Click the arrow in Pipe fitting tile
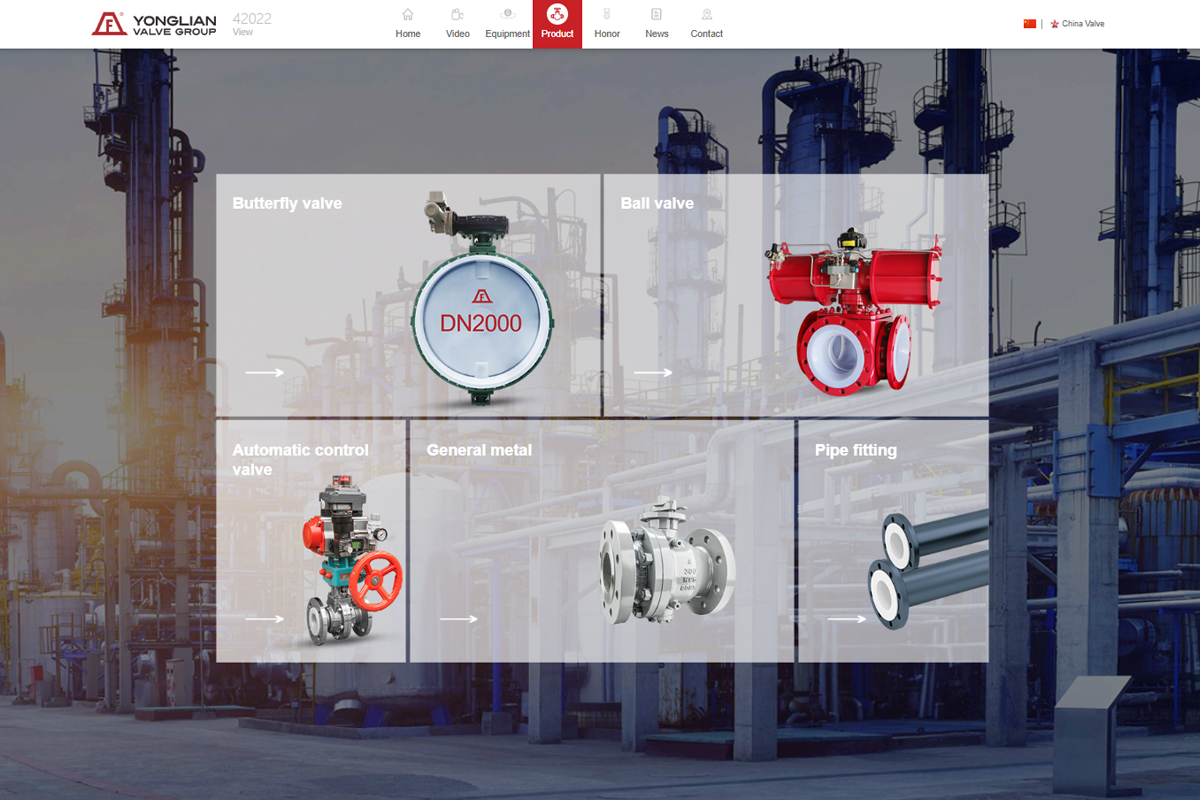The width and height of the screenshot is (1200, 800). tap(846, 619)
